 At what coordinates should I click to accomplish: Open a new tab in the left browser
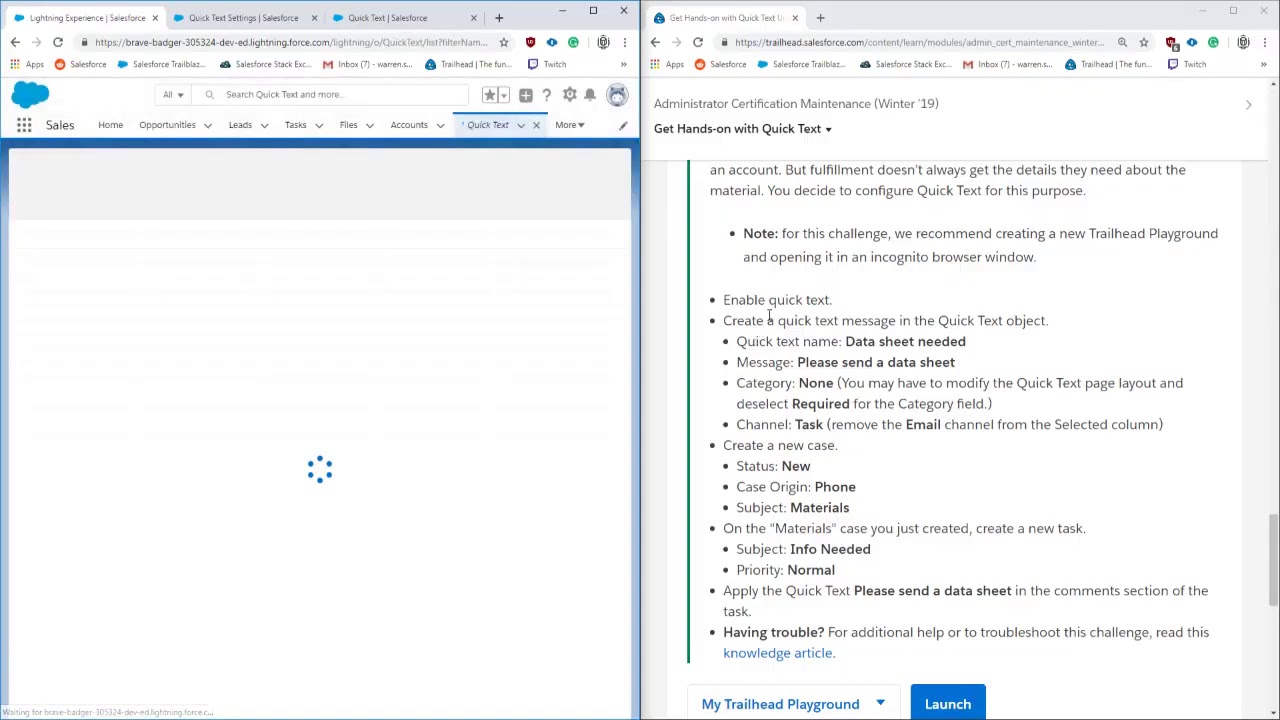click(x=499, y=17)
